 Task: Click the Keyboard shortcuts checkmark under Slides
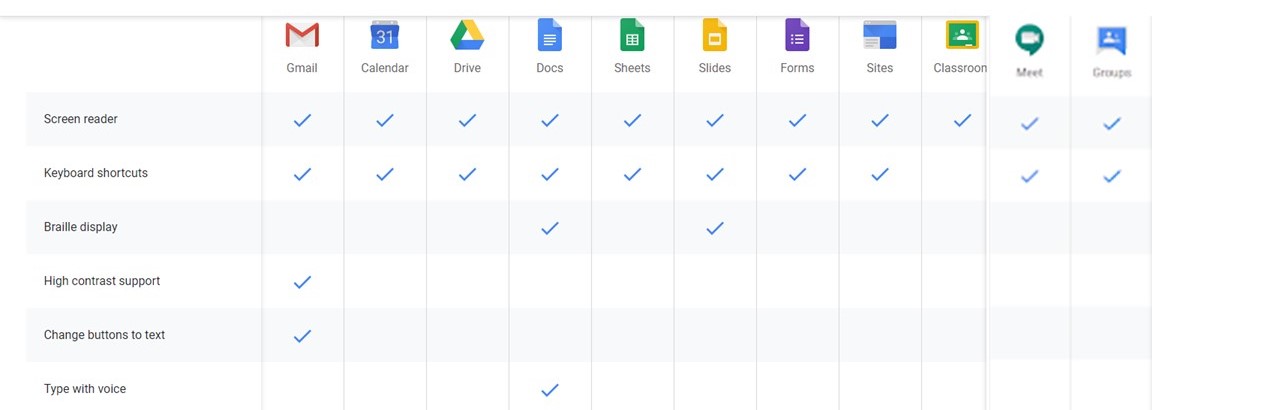(715, 174)
